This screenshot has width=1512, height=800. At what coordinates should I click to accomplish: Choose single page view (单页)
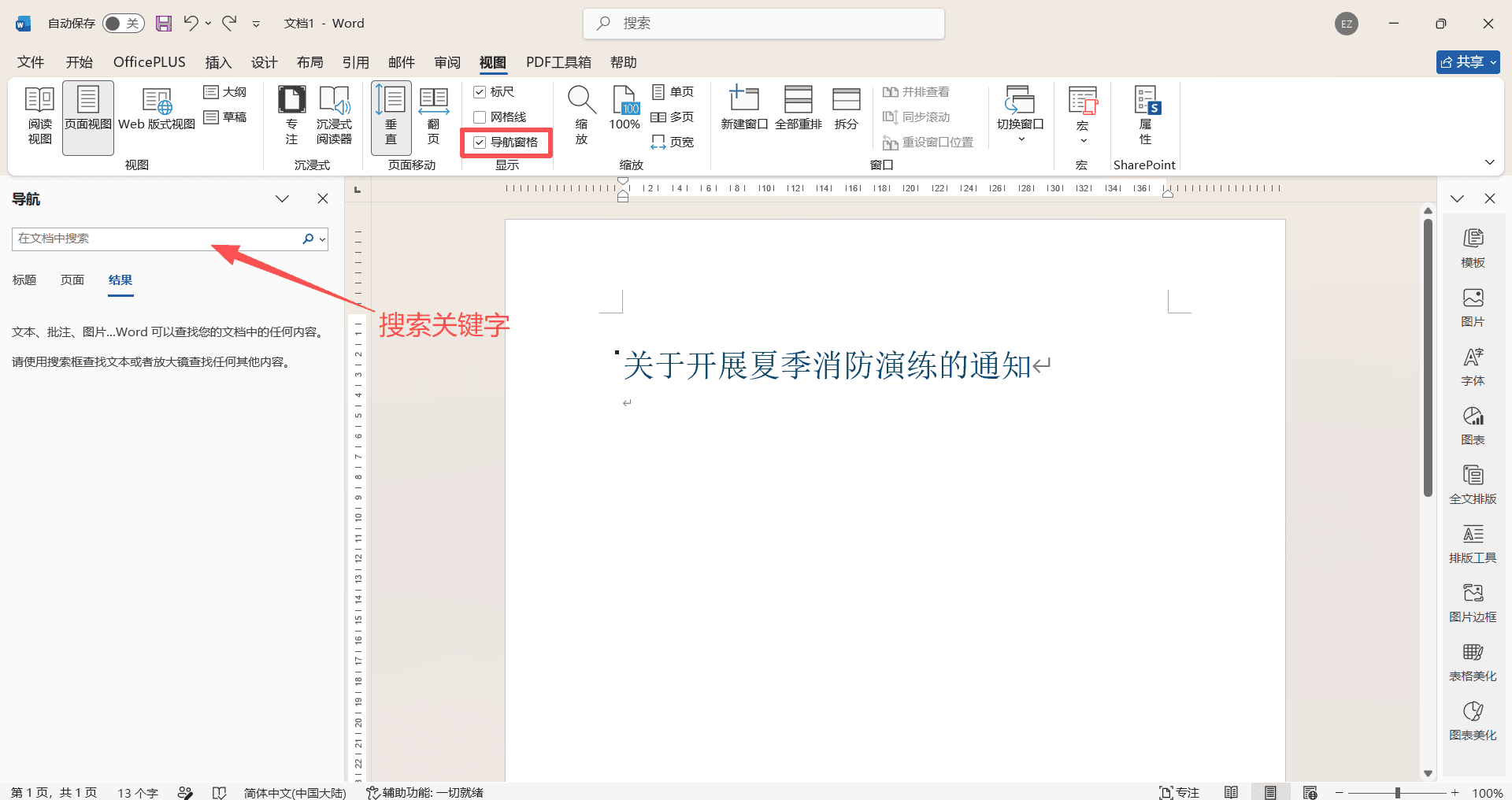click(673, 92)
